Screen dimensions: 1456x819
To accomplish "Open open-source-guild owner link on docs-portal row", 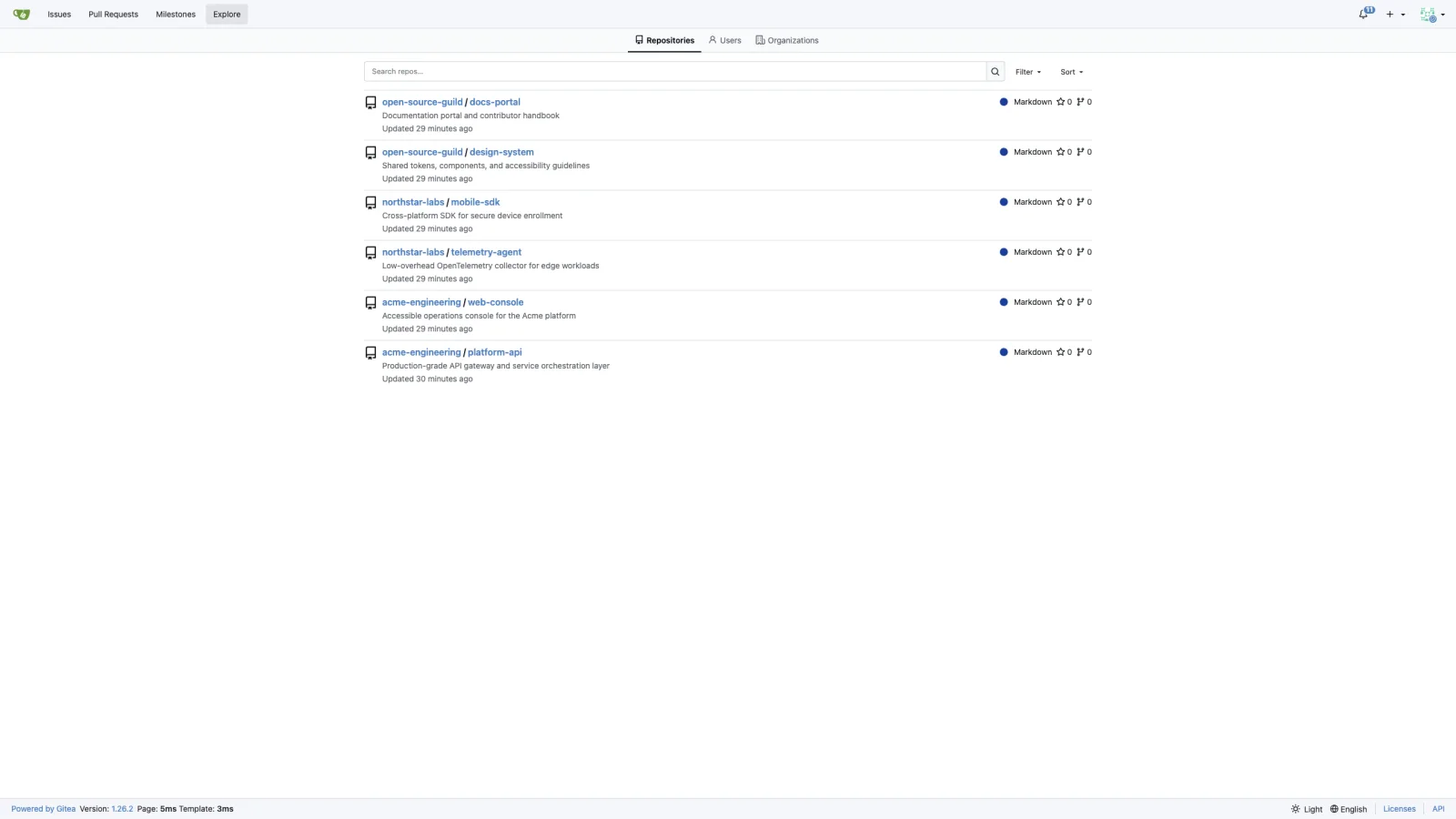I will 422,102.
